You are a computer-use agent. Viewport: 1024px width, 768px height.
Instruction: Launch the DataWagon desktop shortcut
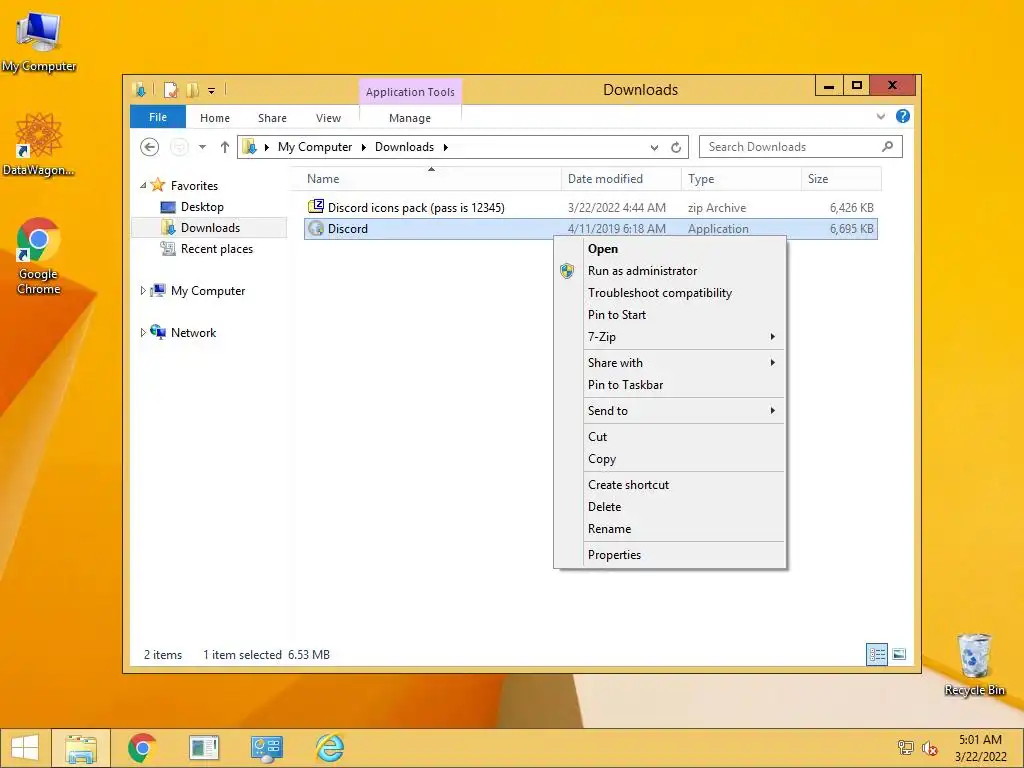point(39,144)
